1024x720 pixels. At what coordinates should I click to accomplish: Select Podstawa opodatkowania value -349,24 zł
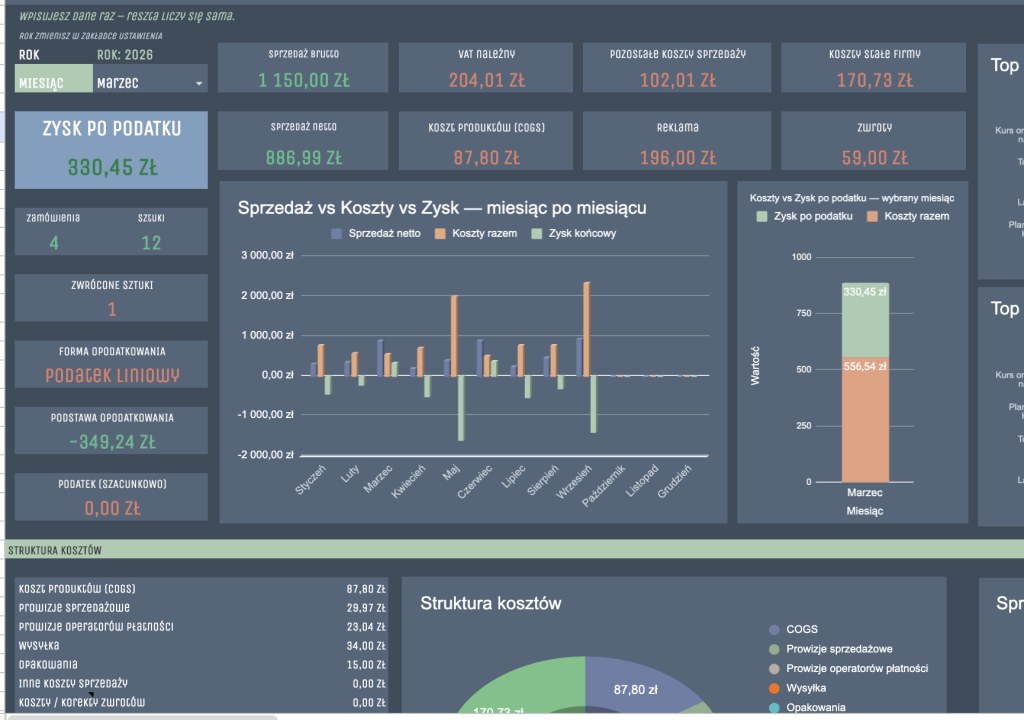112,442
